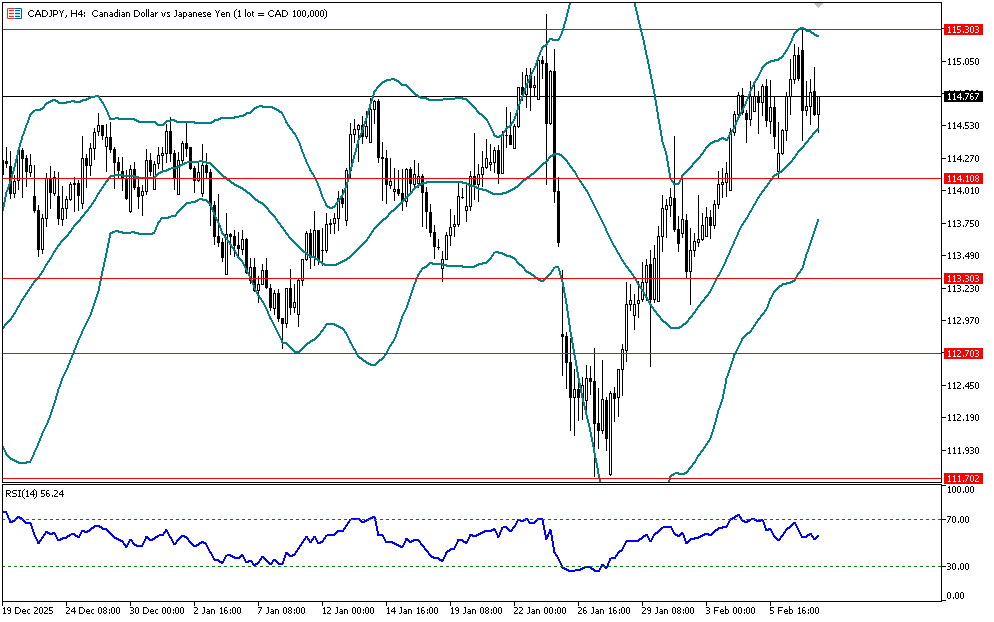Click the black 114.767 current price label
The height and width of the screenshot is (622, 994).
(961, 96)
